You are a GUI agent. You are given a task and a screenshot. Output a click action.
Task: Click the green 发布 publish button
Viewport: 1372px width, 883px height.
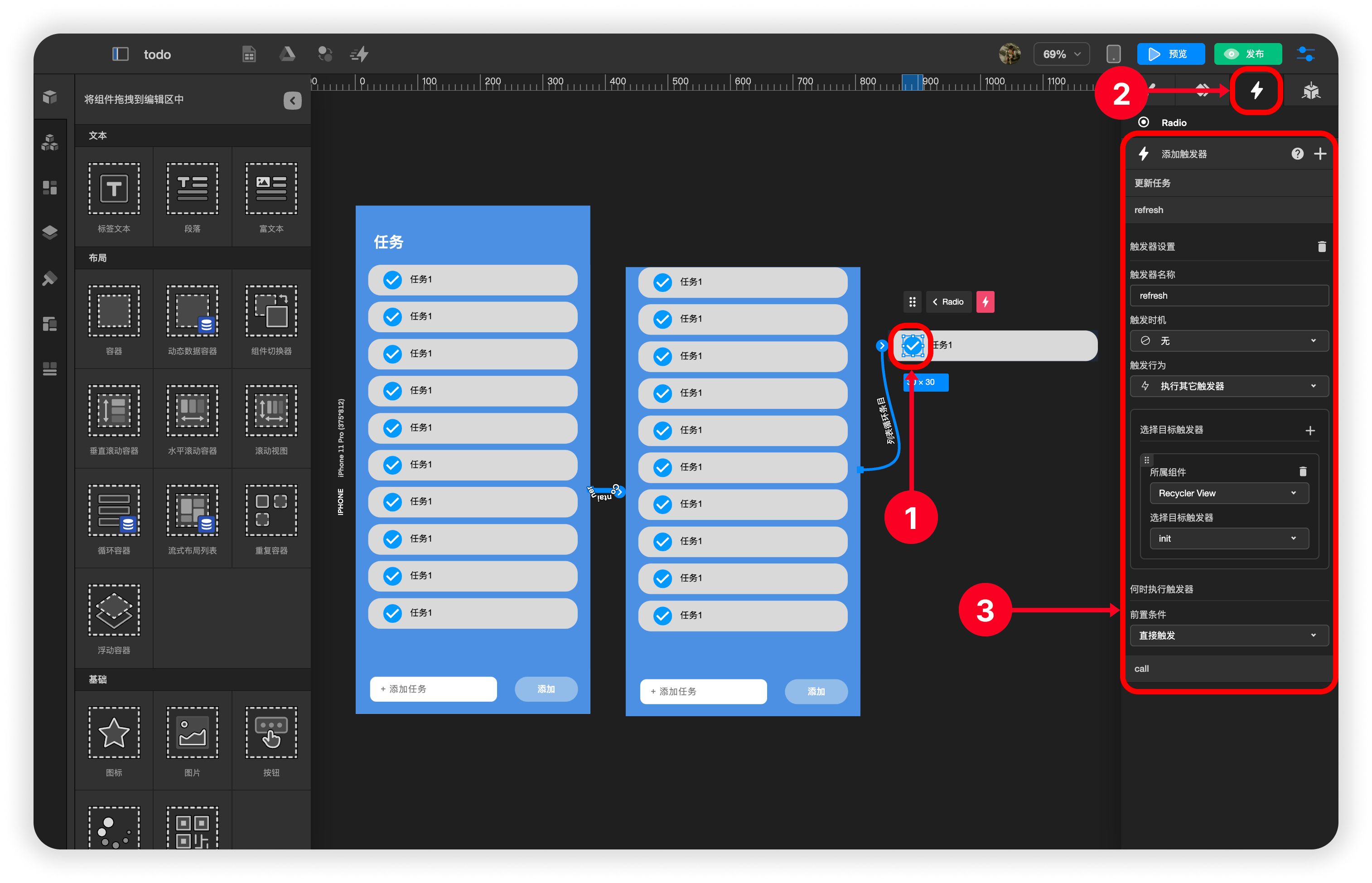click(1248, 54)
